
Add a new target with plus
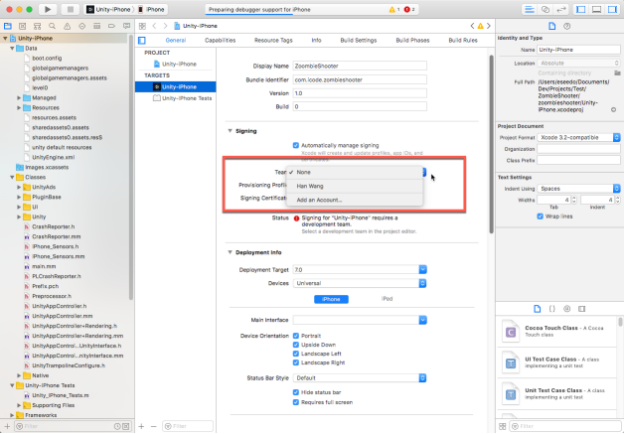click(141, 426)
